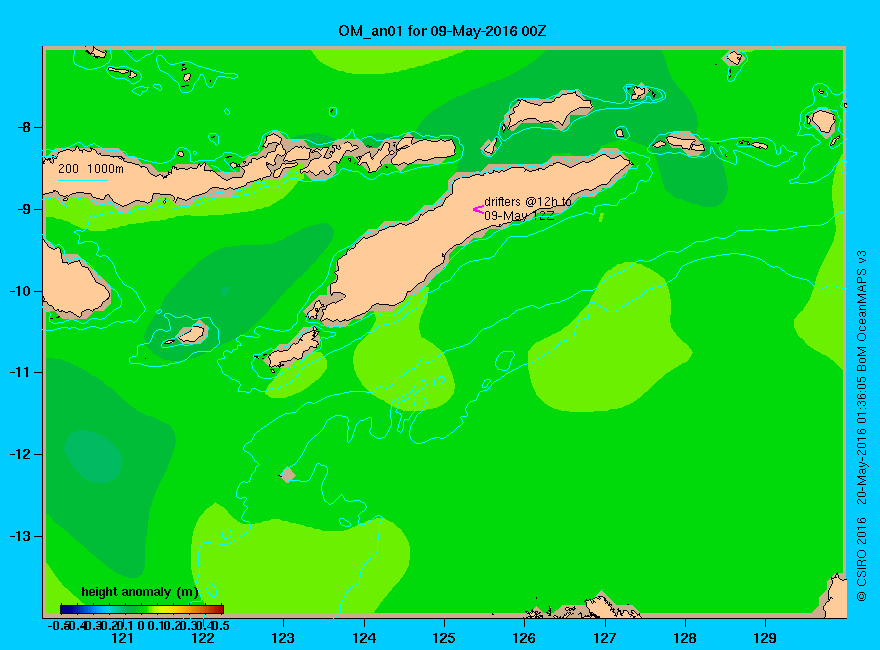Click the '© CSIRO 2016' copyright text

coord(861,559)
